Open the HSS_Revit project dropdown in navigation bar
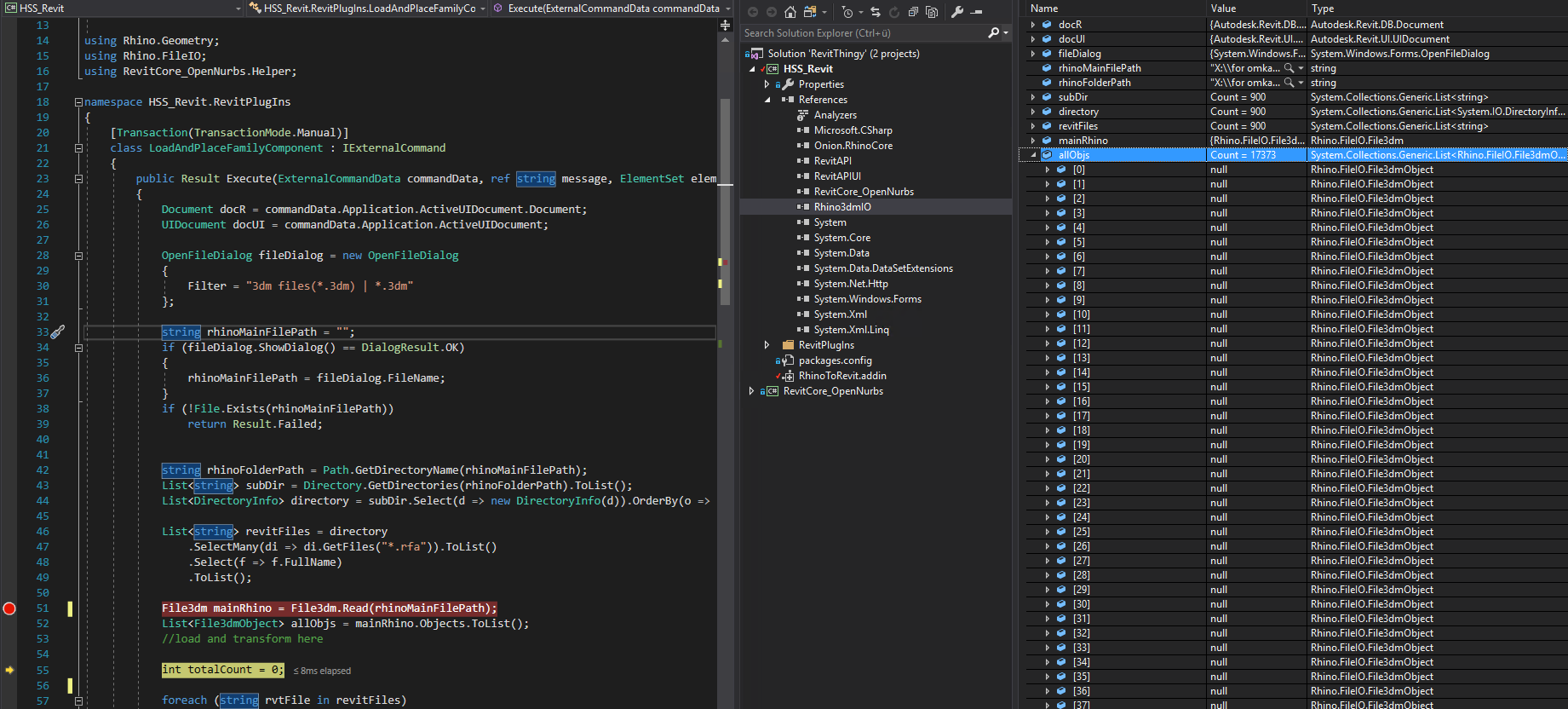 coord(238,9)
